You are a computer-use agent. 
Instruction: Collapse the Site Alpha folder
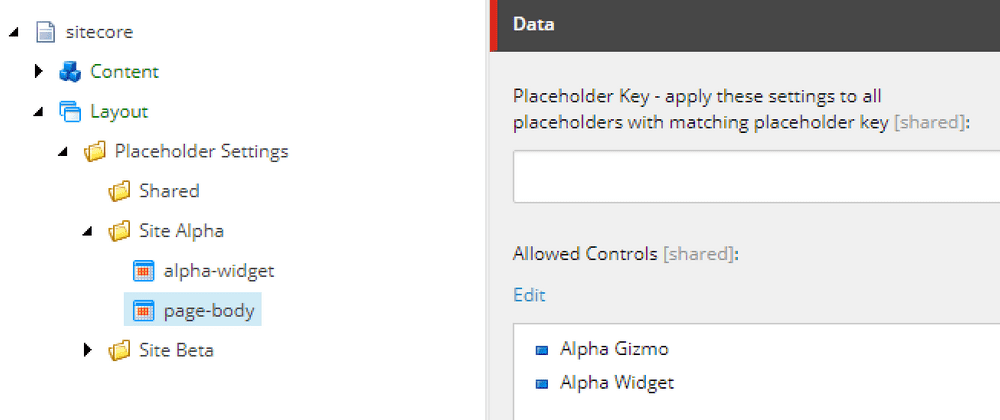(x=87, y=232)
